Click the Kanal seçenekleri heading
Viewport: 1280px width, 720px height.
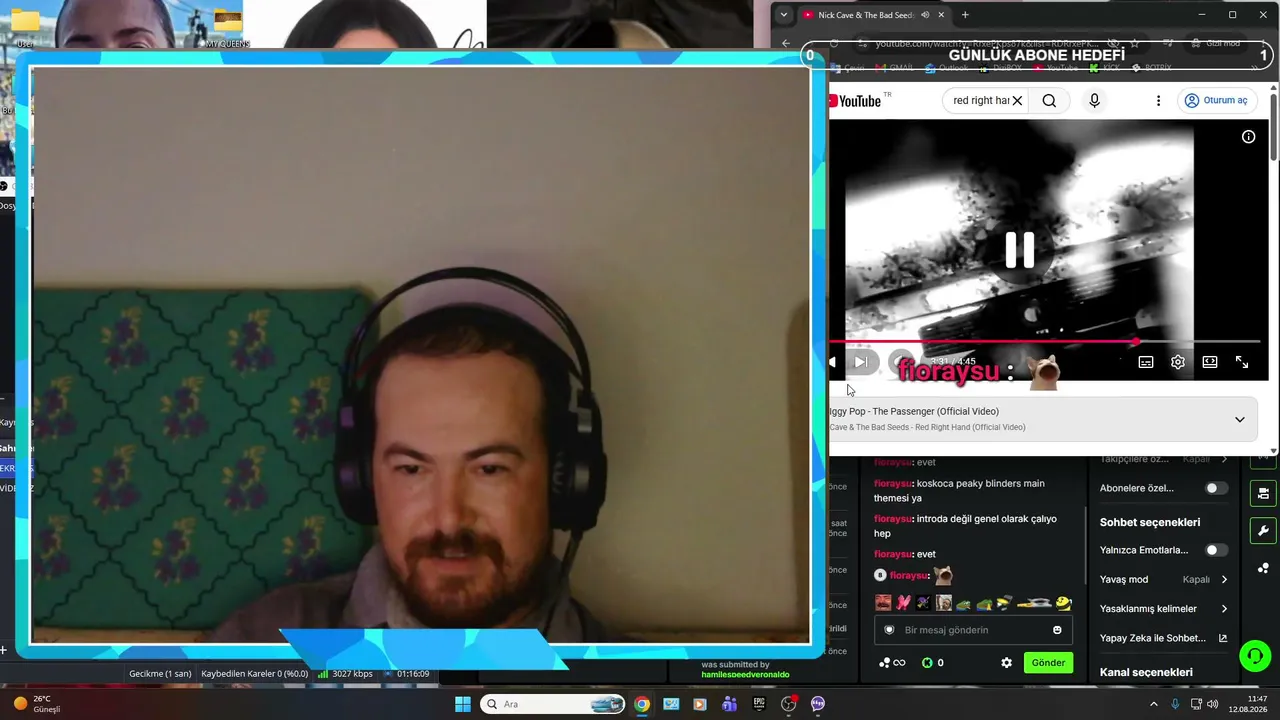pyautogui.click(x=1146, y=672)
